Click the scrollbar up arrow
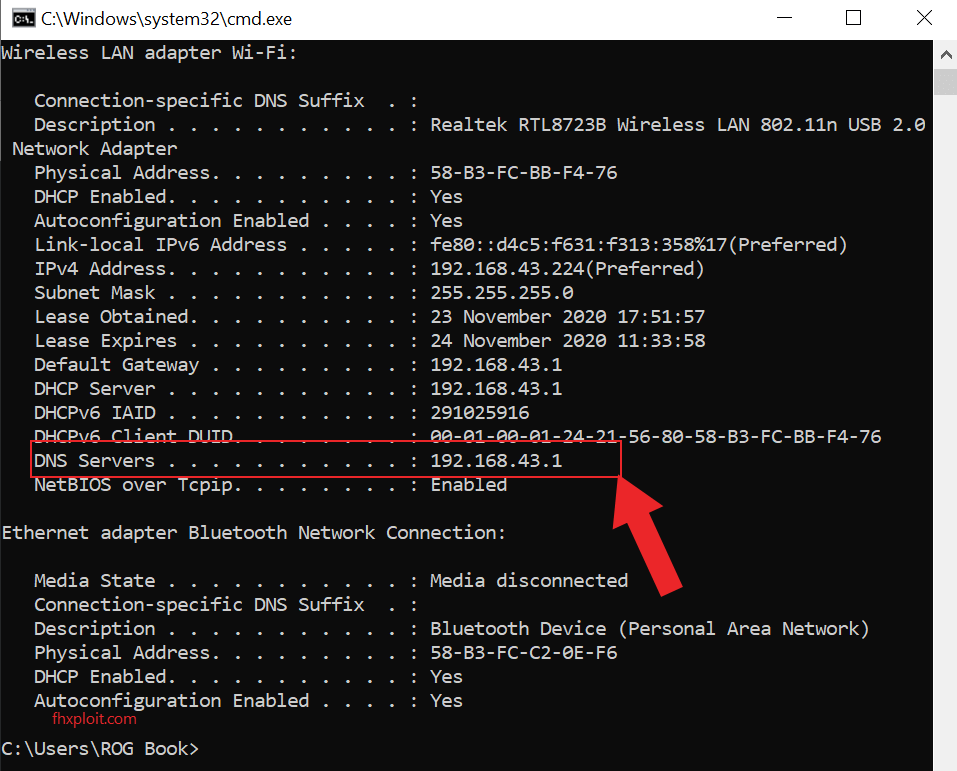 point(946,55)
